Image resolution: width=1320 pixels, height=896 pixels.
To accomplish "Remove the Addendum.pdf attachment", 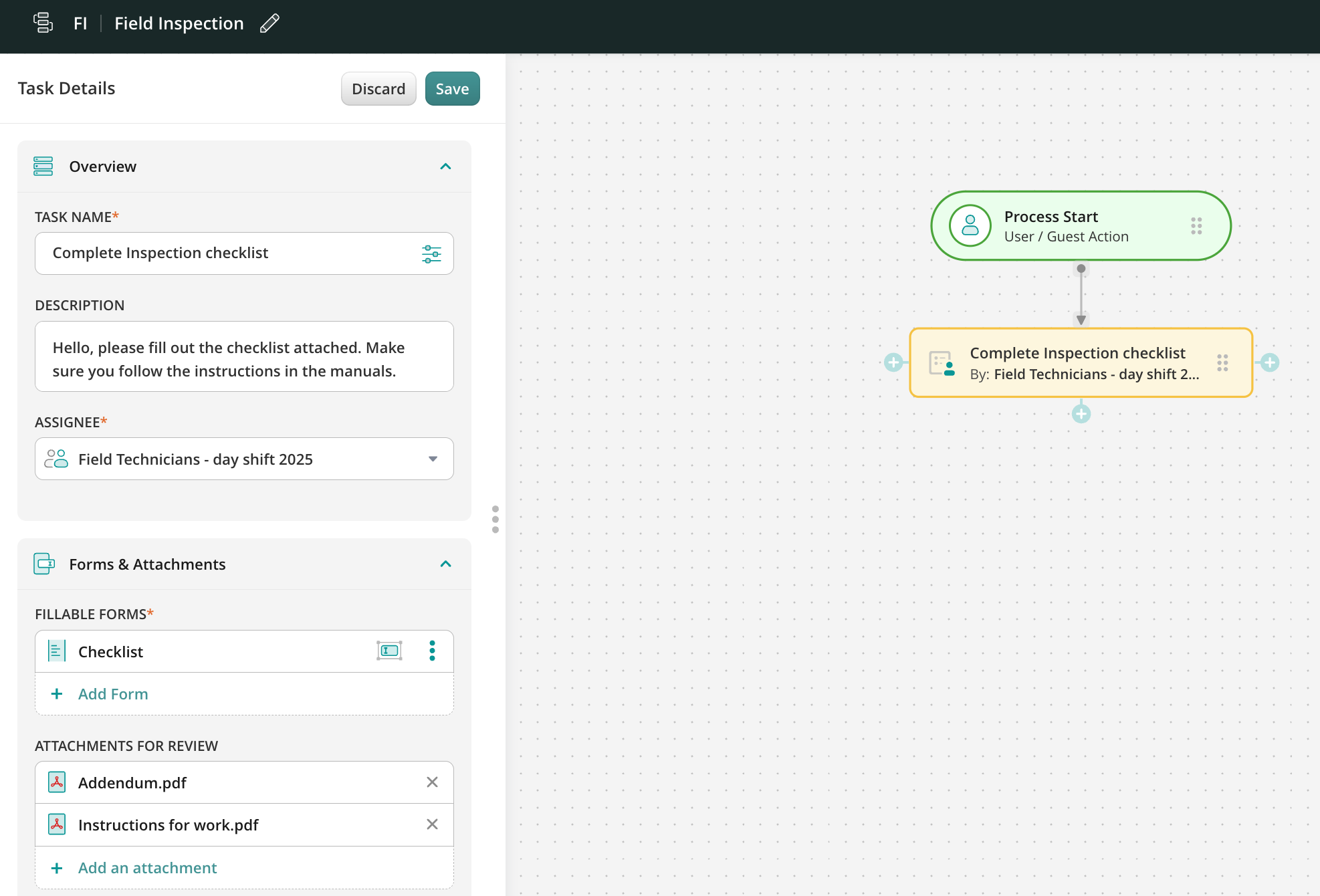I will (x=432, y=782).
